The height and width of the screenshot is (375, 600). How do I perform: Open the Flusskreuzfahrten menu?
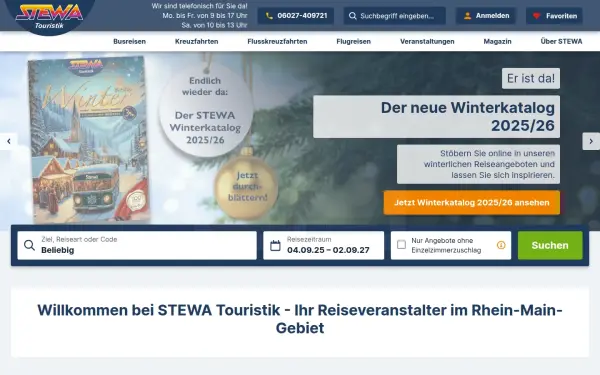(x=277, y=41)
